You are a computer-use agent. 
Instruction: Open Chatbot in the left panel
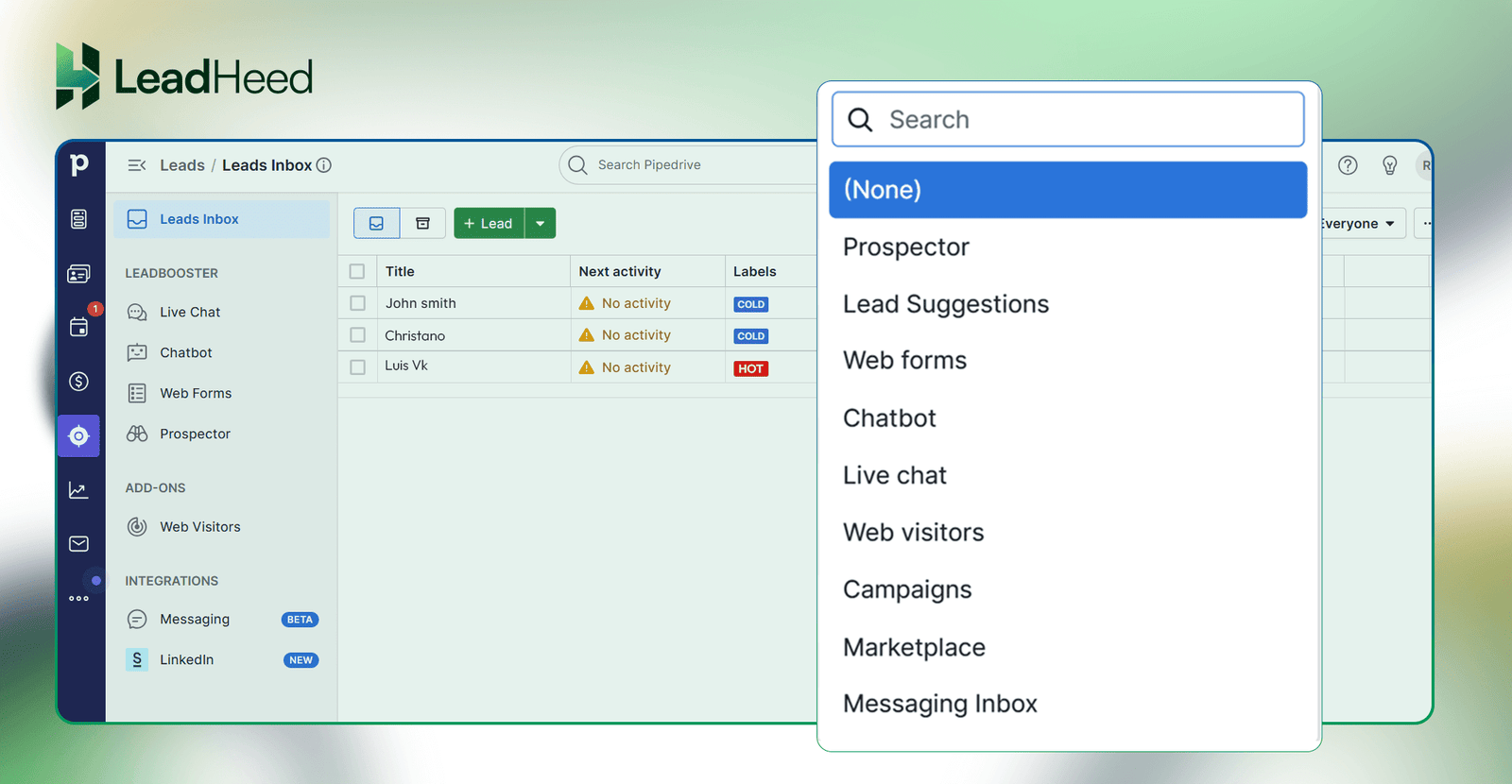point(186,352)
